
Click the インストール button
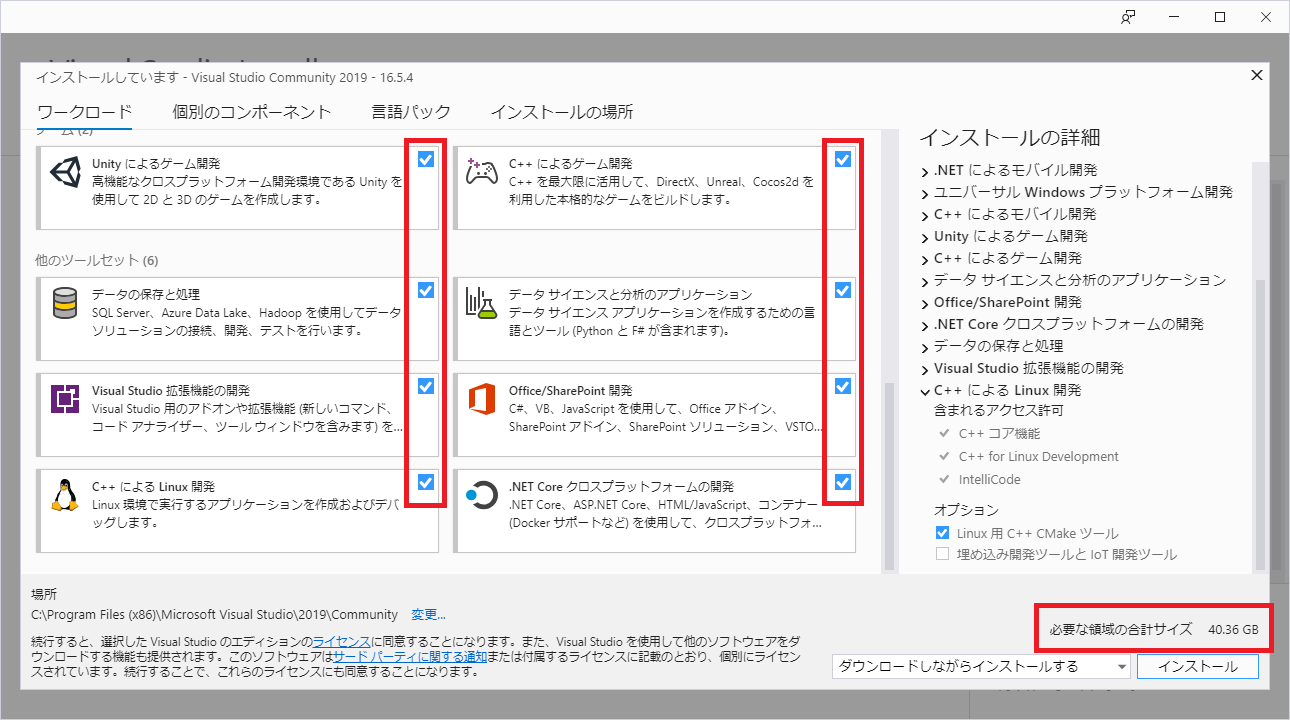click(x=1197, y=666)
